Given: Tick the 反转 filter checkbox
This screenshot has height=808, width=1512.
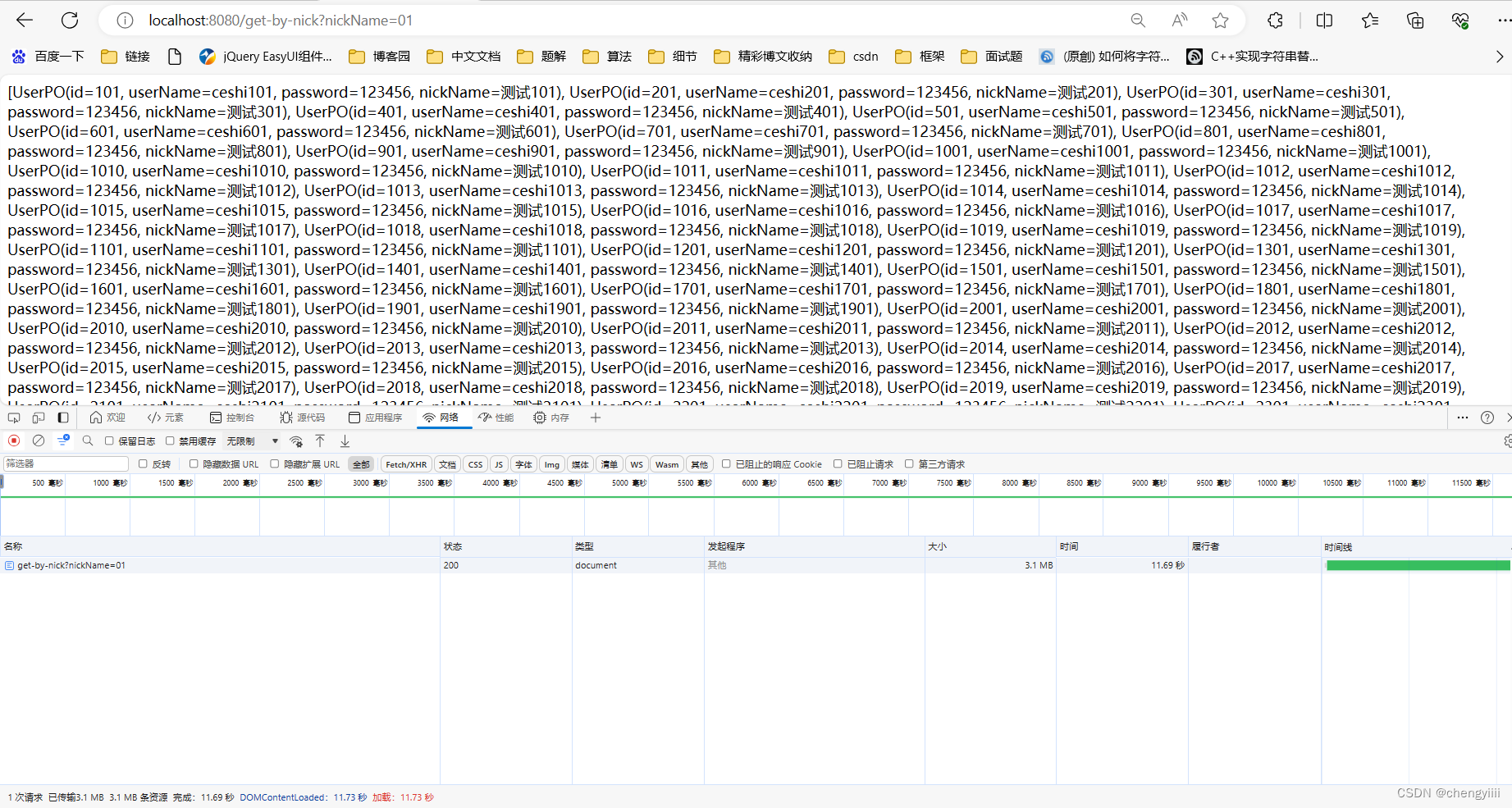Looking at the screenshot, I should coord(143,463).
